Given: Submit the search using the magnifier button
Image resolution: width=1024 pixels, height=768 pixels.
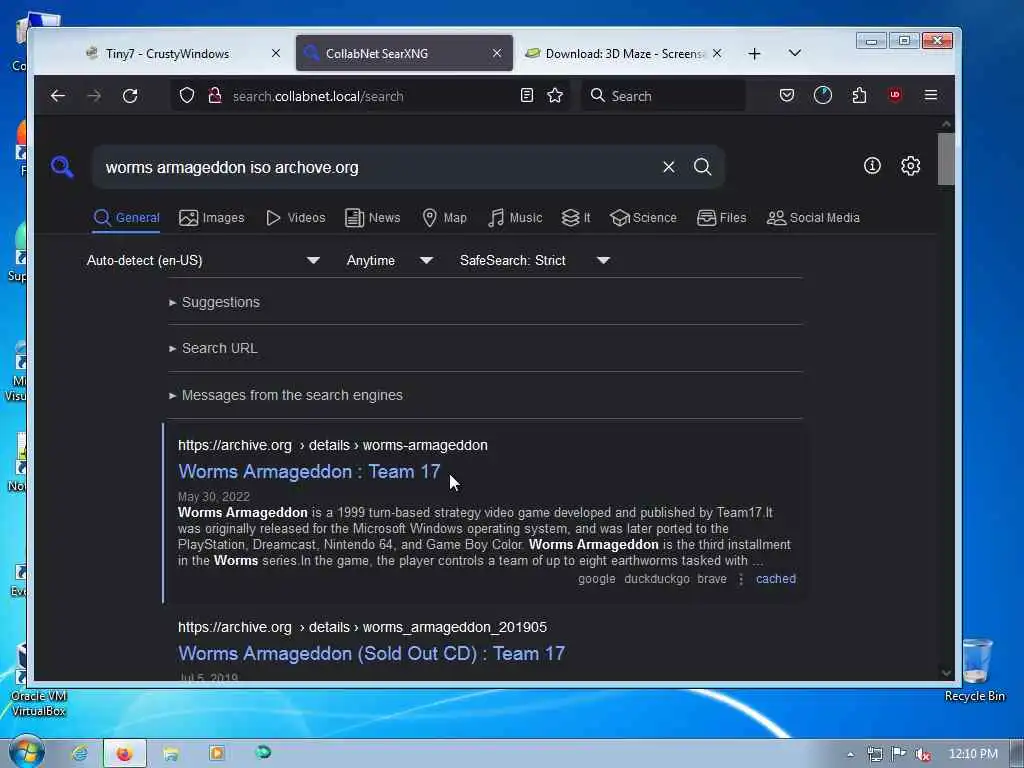Looking at the screenshot, I should (x=703, y=167).
